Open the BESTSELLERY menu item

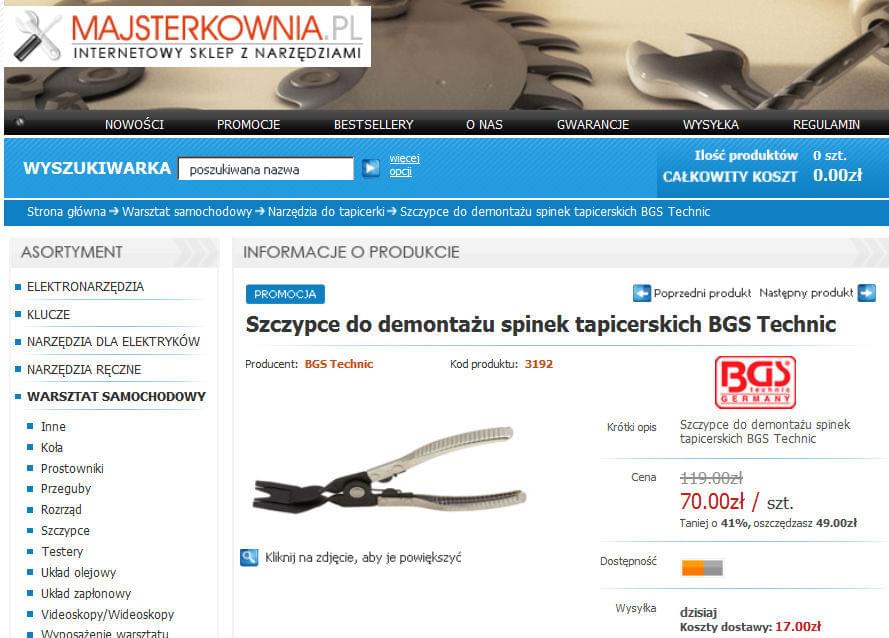click(x=373, y=125)
